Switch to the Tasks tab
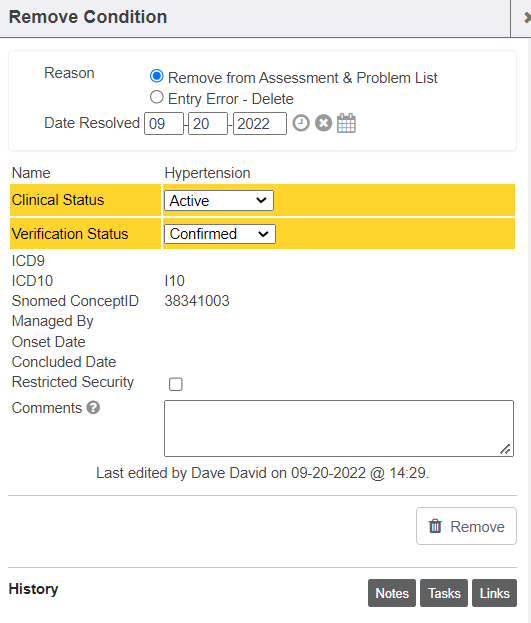This screenshot has height=623, width=531. coord(444,593)
